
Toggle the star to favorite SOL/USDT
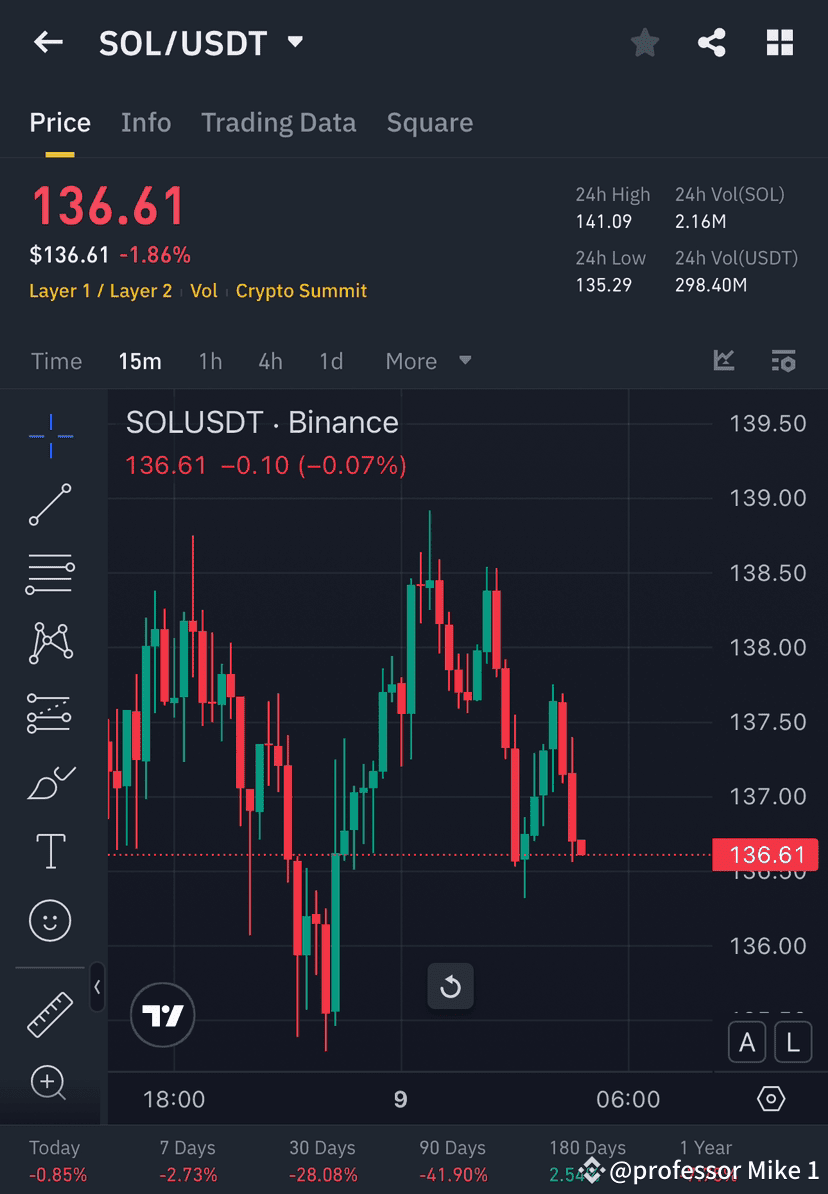pos(644,42)
